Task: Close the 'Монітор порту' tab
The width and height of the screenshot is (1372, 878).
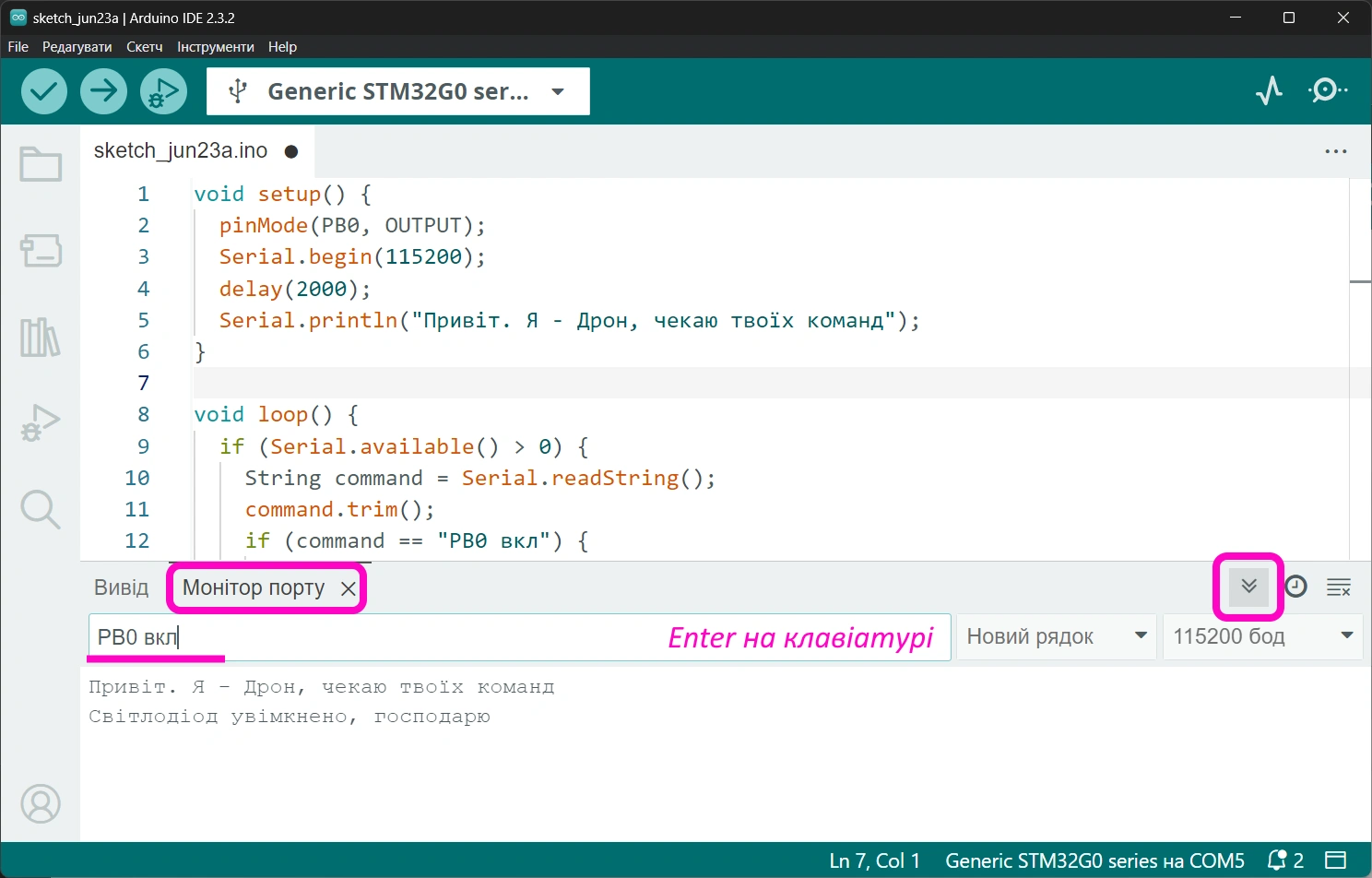Action: [x=348, y=588]
